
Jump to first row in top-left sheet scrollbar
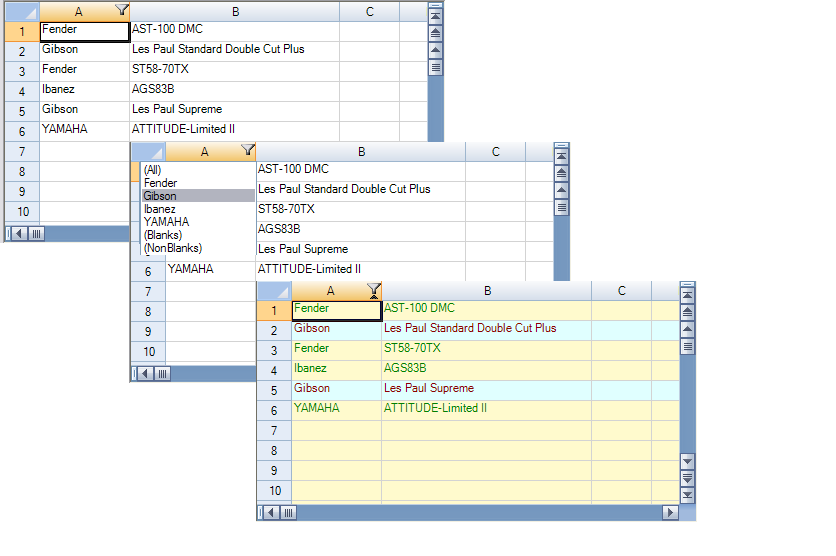pos(436,16)
